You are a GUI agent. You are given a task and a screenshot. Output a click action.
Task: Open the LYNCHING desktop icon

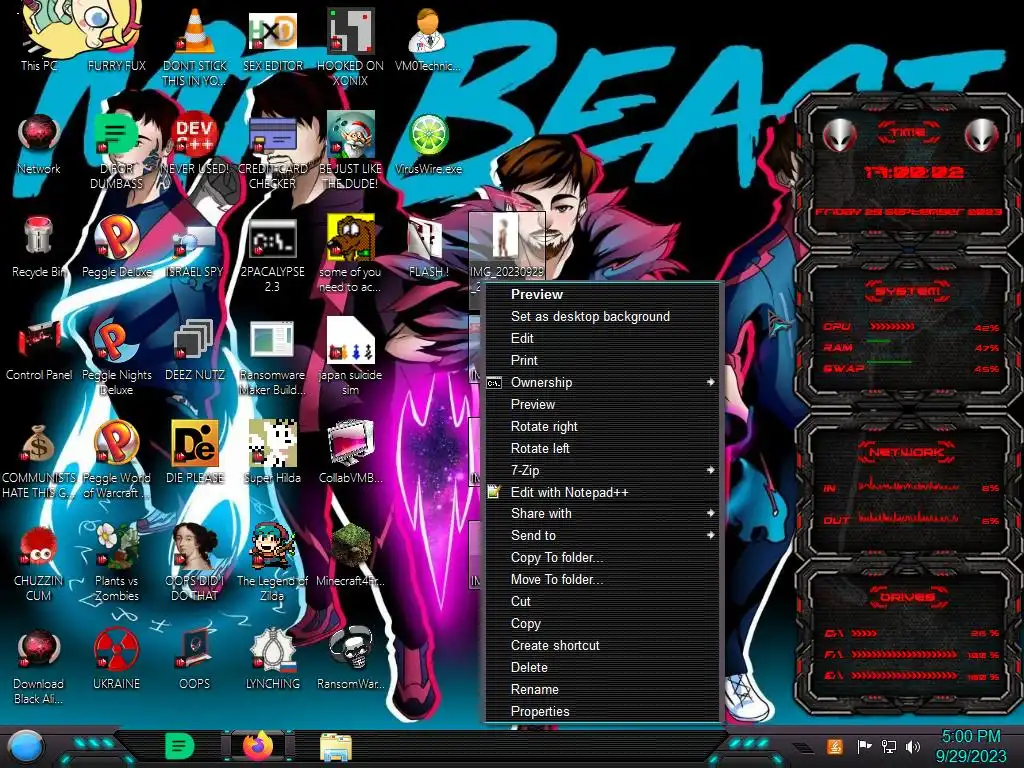tap(272, 660)
